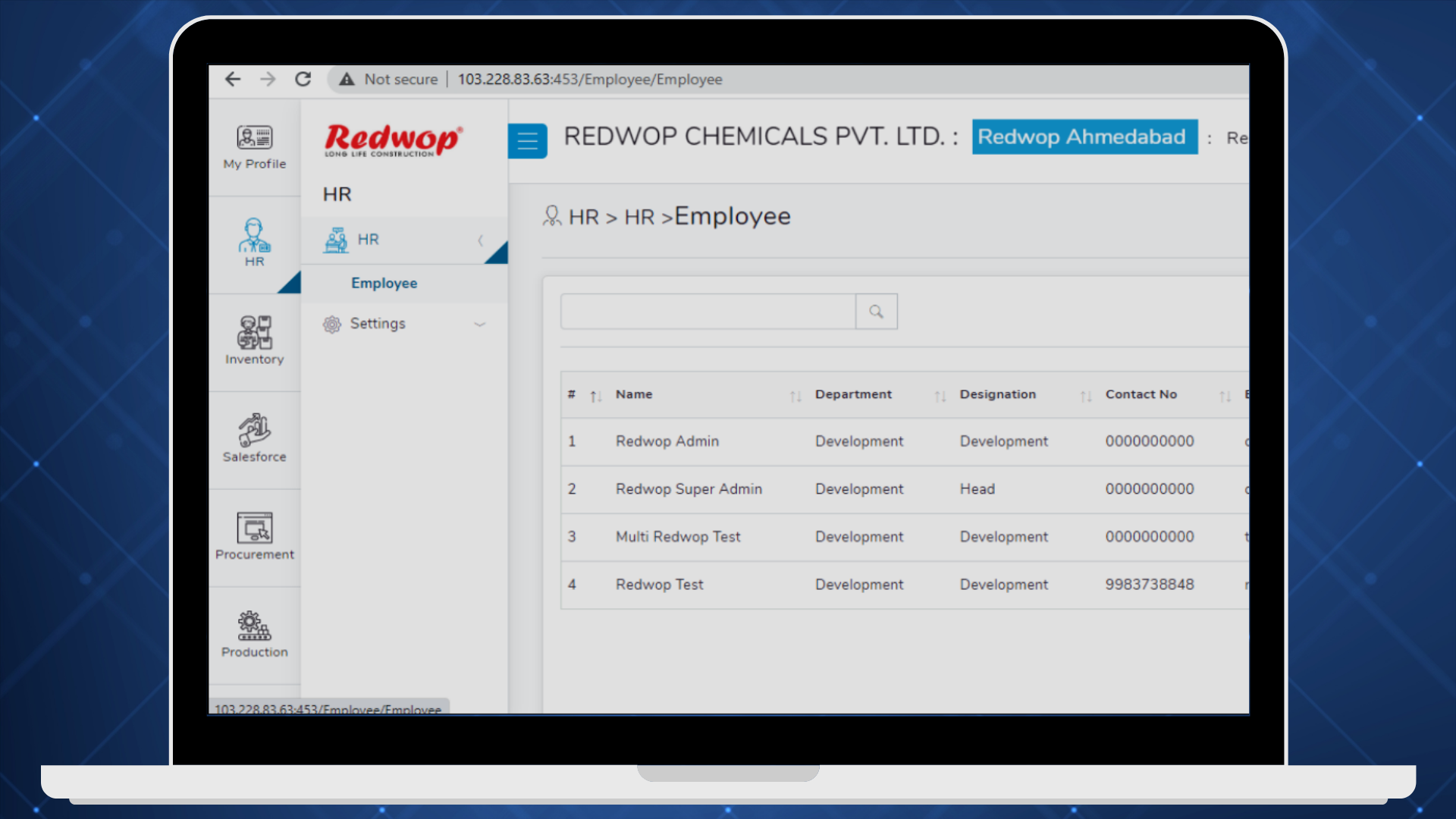1456x819 pixels.
Task: Reload the page with the refresh icon
Action: [x=303, y=79]
